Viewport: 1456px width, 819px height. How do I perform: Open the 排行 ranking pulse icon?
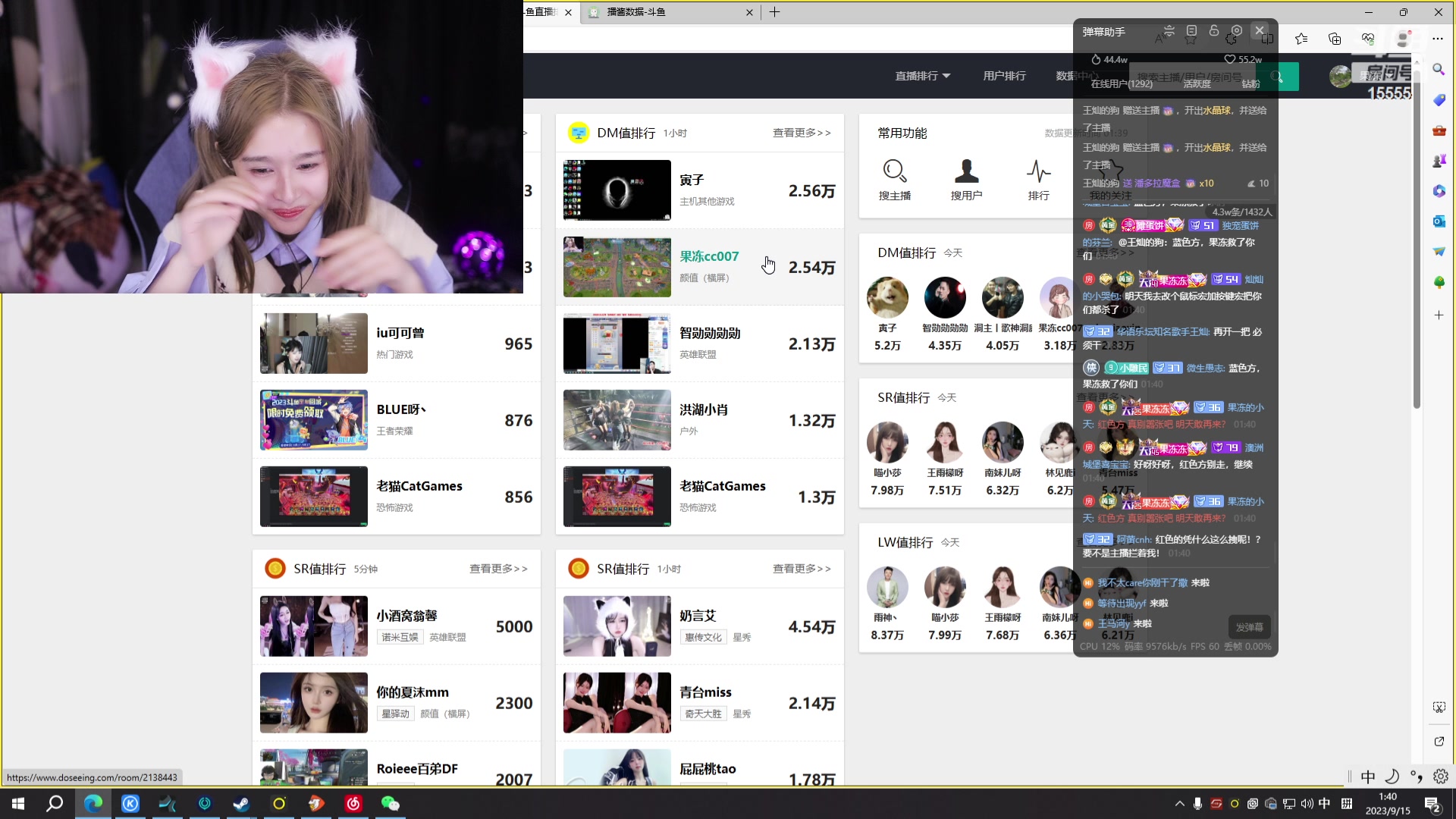click(1038, 171)
